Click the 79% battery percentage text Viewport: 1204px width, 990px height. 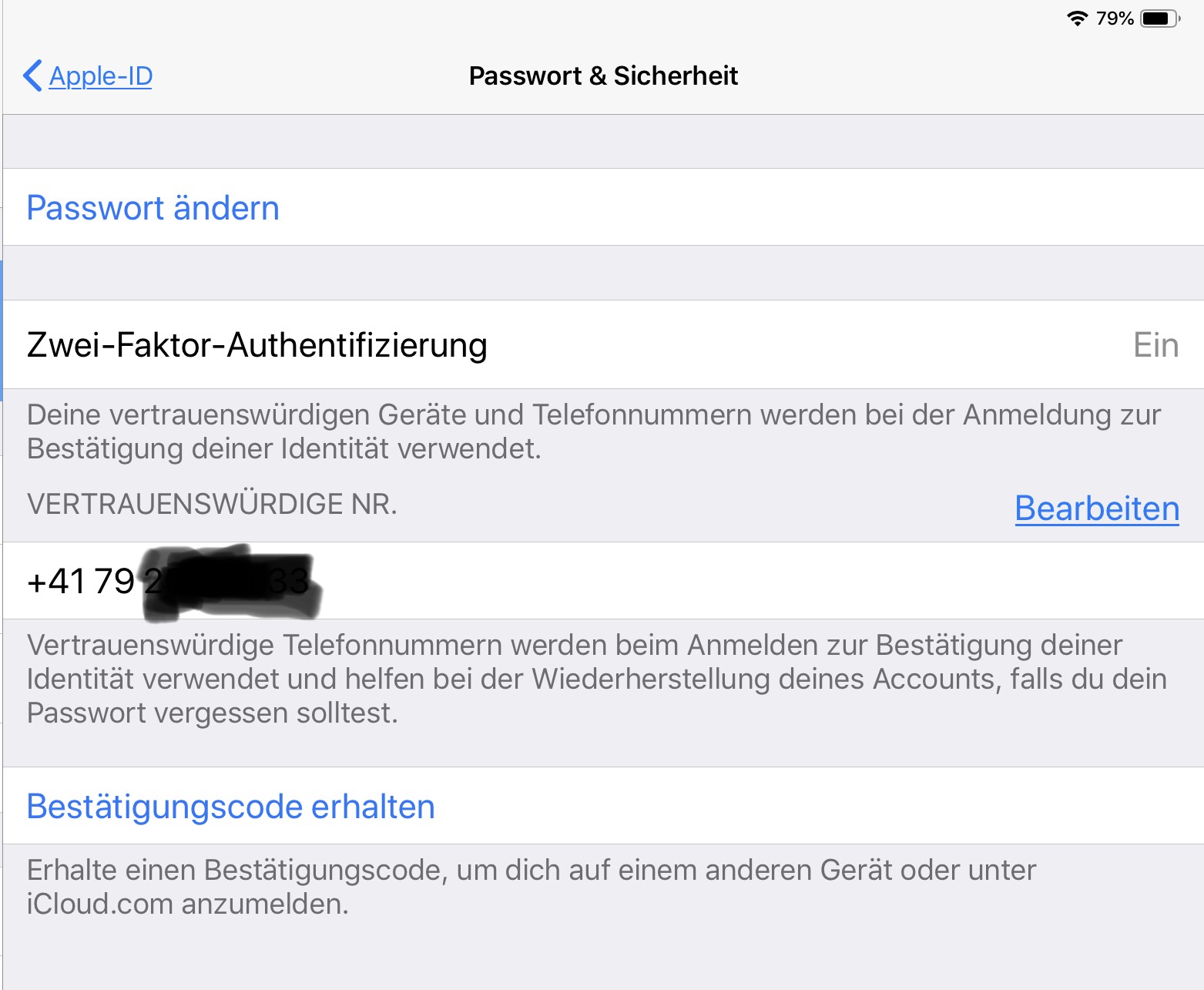coord(1115,18)
